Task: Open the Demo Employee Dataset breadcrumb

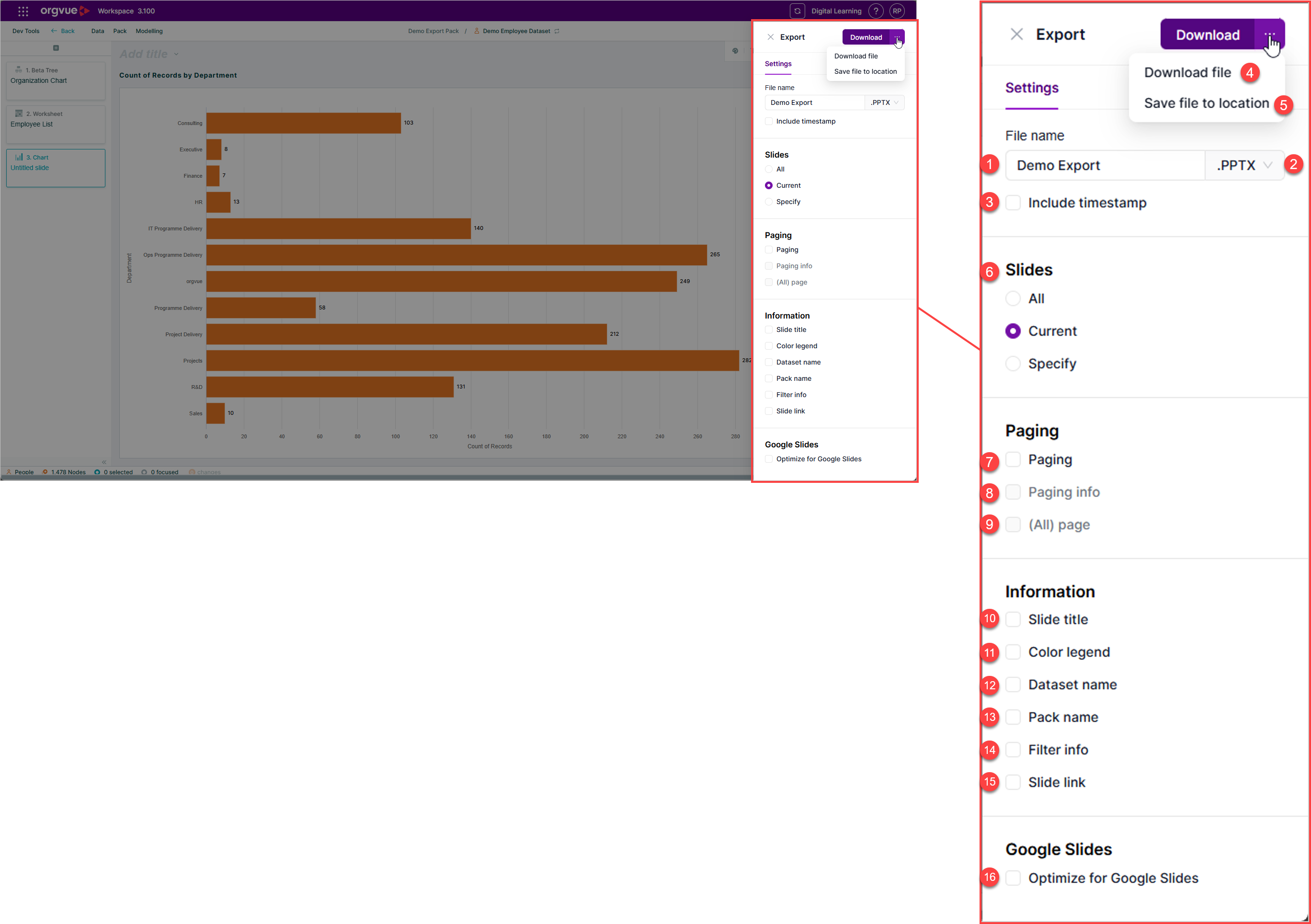Action: tap(516, 32)
